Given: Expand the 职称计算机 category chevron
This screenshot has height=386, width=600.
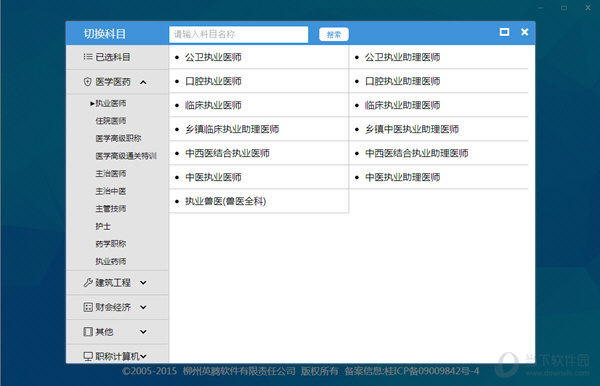Looking at the screenshot, I should click(x=143, y=357).
